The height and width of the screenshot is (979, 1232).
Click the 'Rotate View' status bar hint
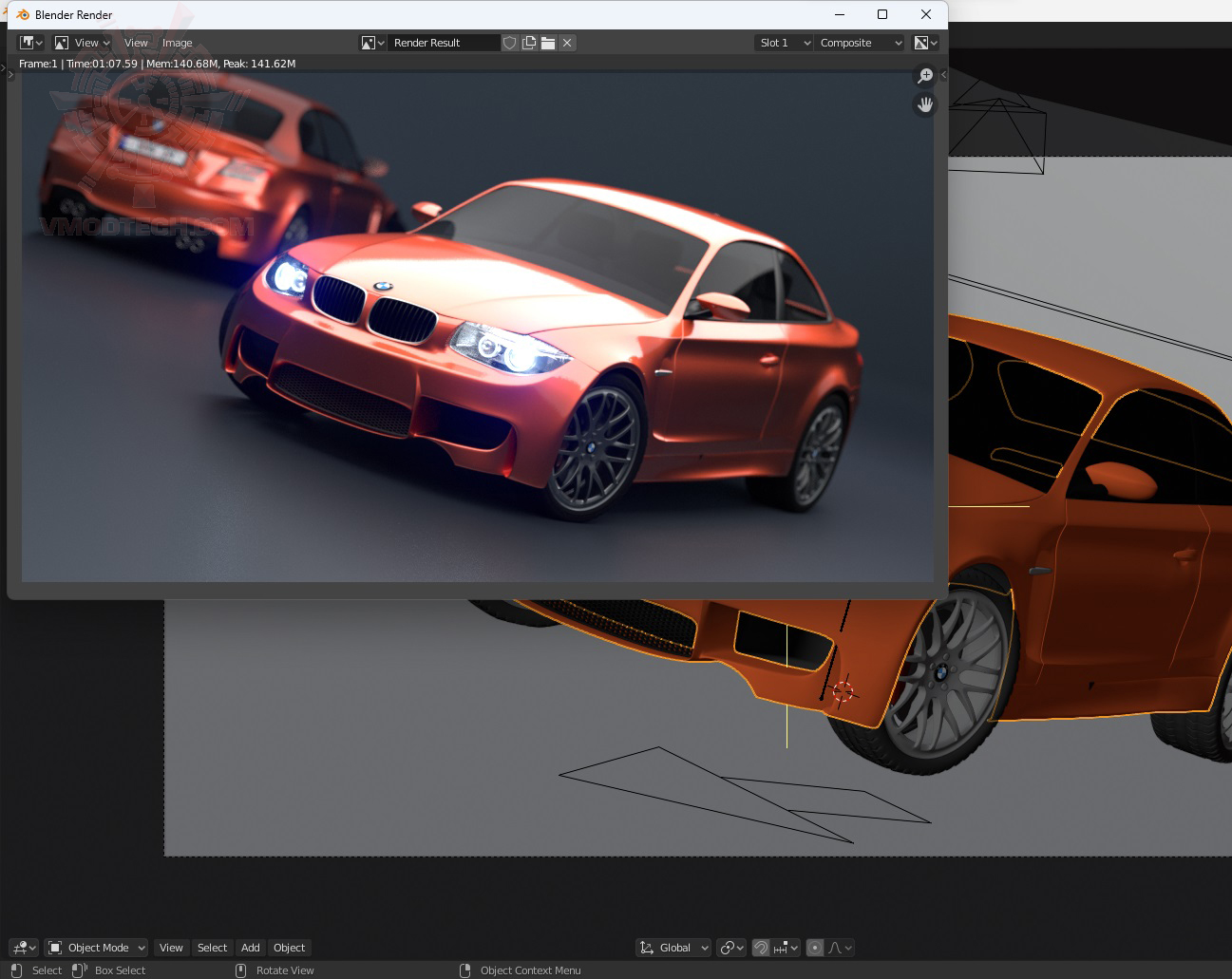tap(285, 970)
